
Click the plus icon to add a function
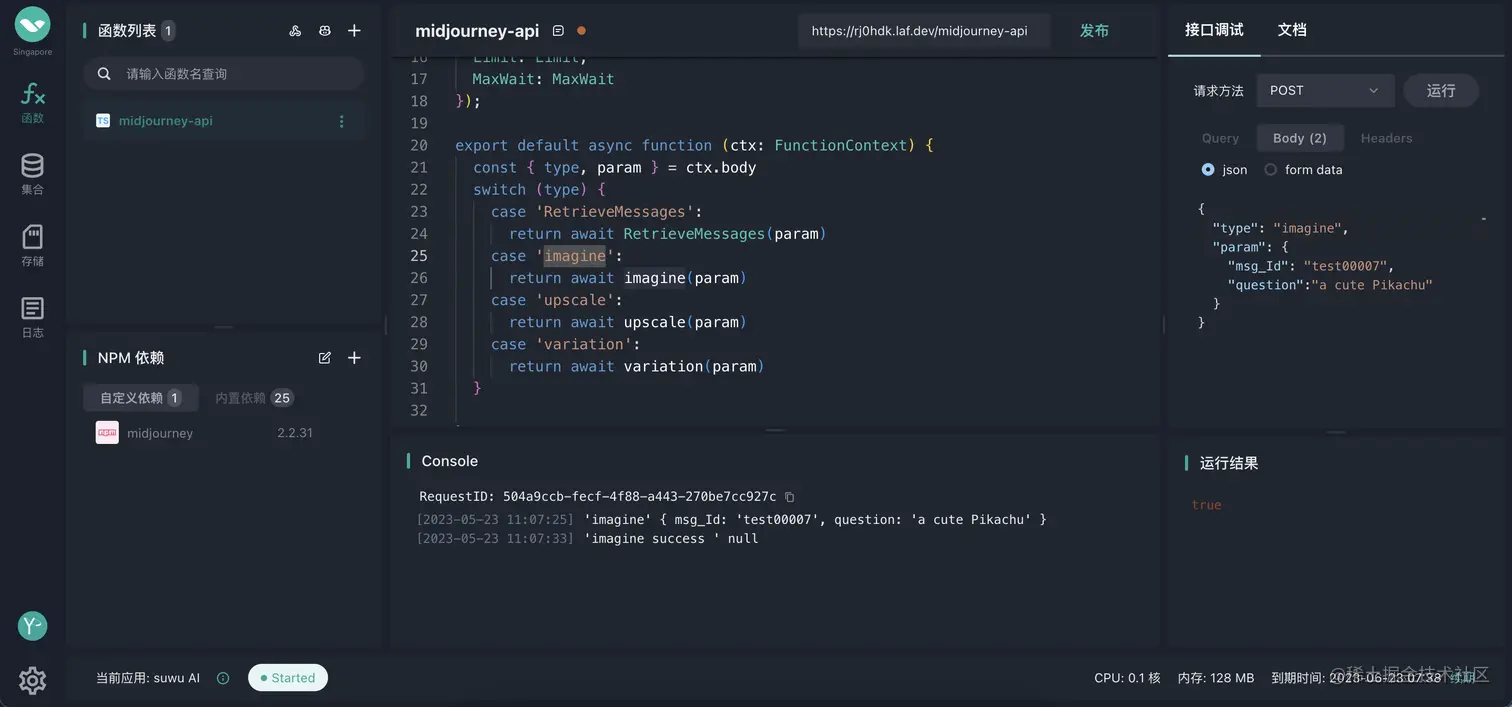click(x=354, y=31)
